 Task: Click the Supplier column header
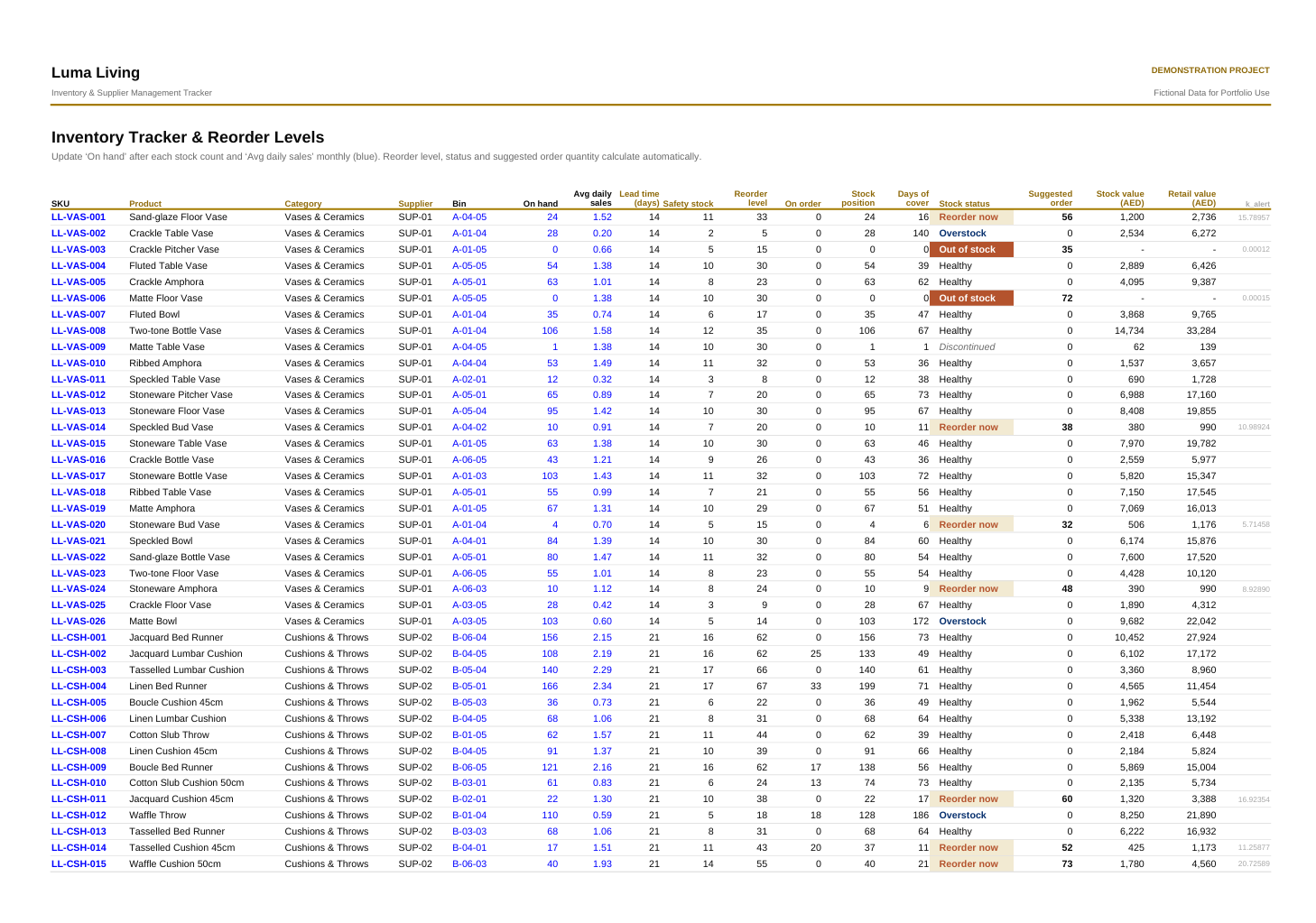(415, 204)
